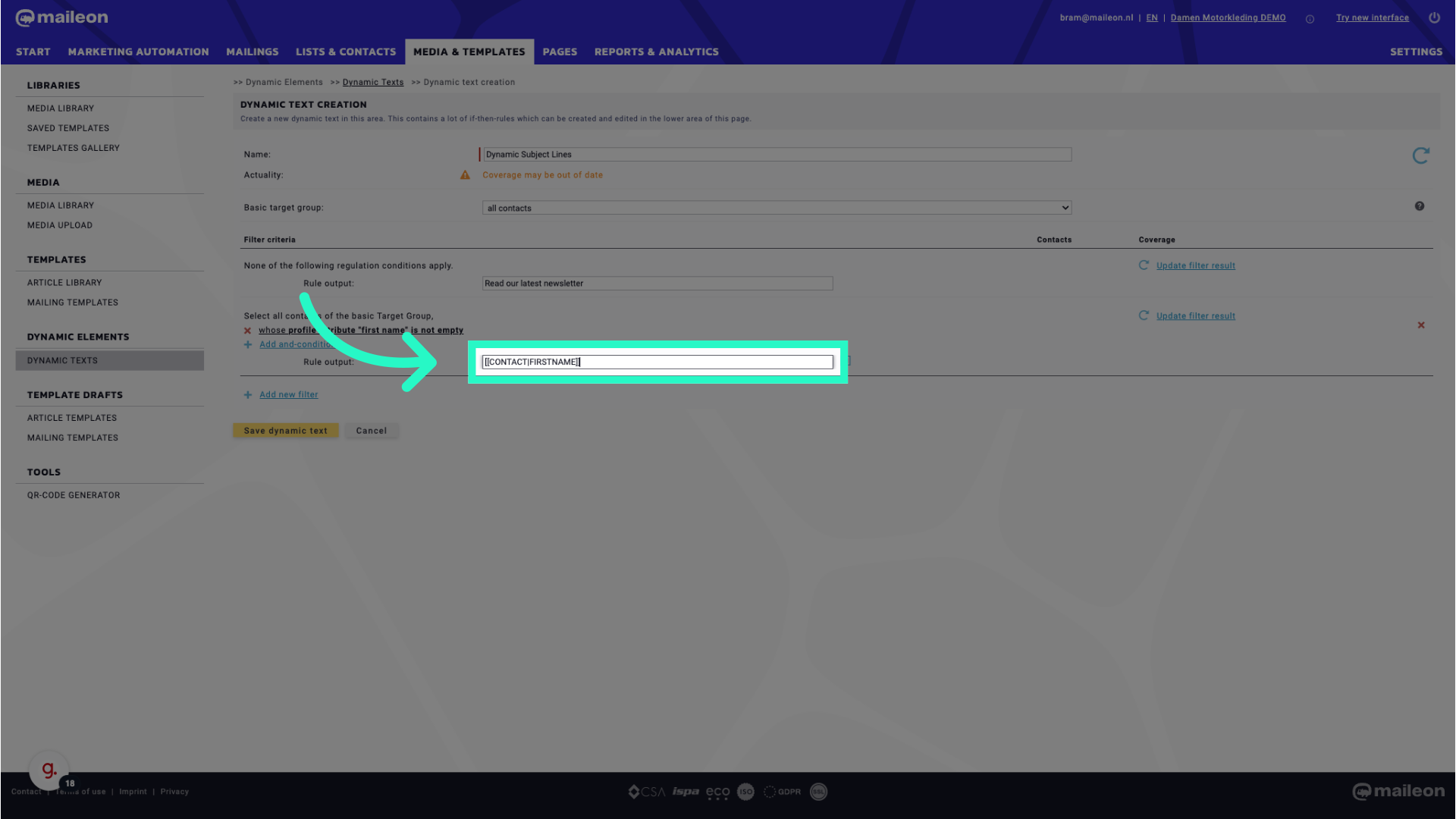Click first Update filter result link
The image size is (1456, 819).
click(x=1196, y=266)
